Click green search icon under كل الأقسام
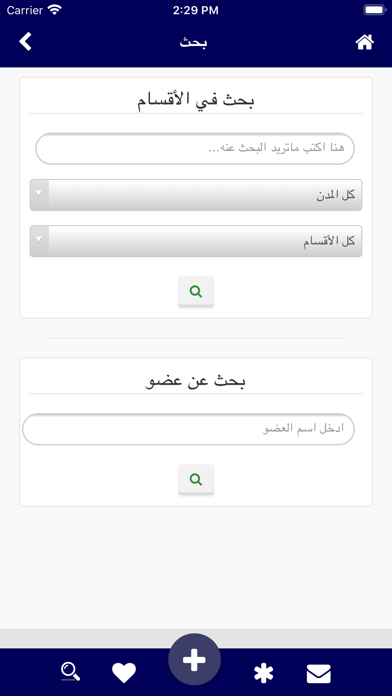This screenshot has width=392, height=696. pos(196,291)
